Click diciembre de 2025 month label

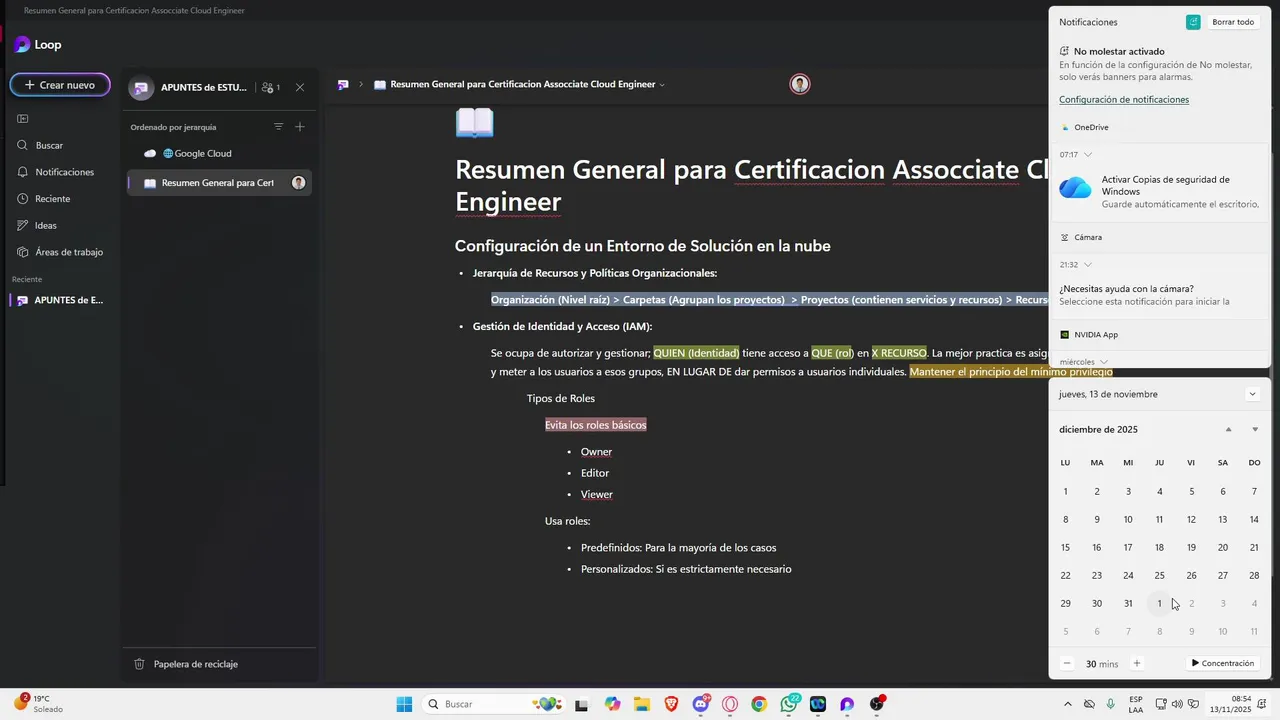tap(1098, 429)
